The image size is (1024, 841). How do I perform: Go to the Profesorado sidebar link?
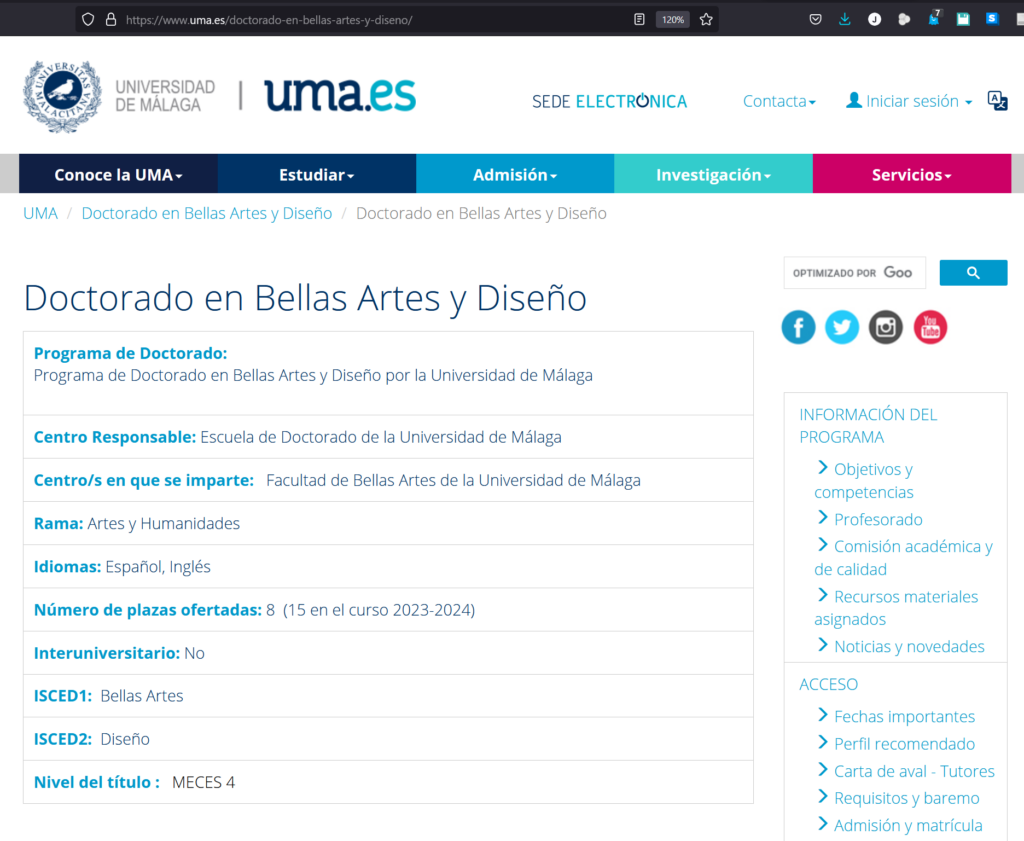(877, 519)
